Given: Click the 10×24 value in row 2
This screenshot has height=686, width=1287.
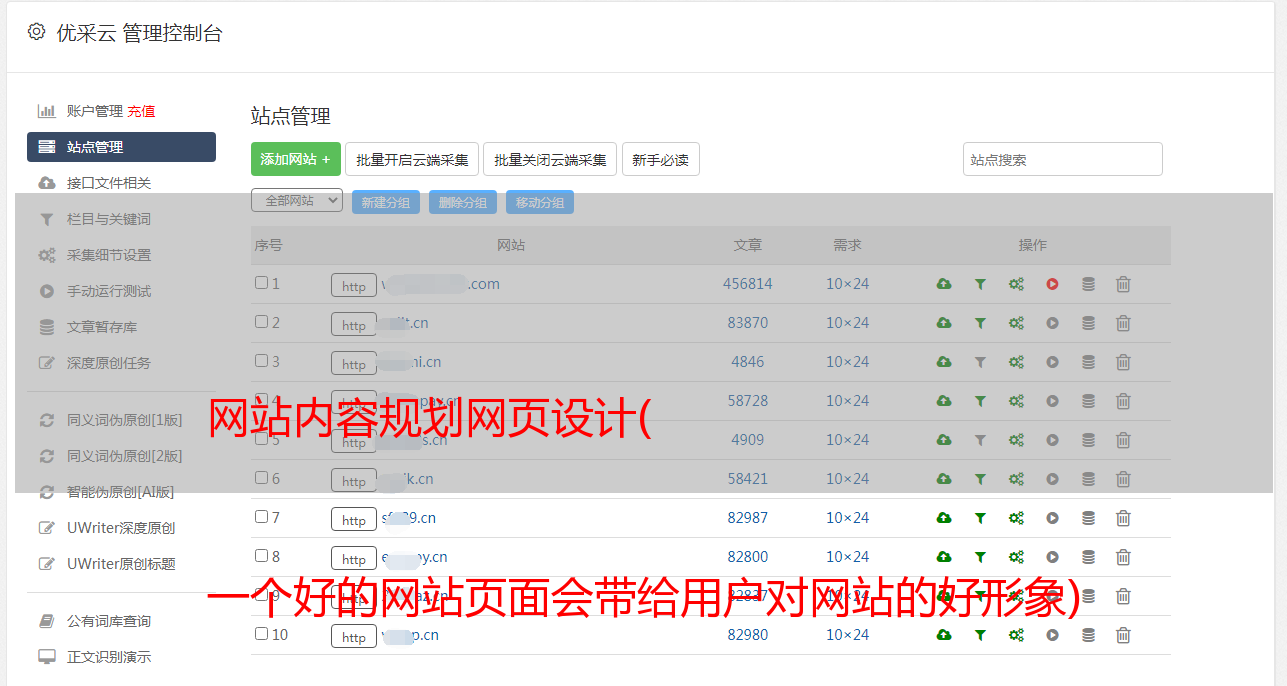Looking at the screenshot, I should 847,323.
